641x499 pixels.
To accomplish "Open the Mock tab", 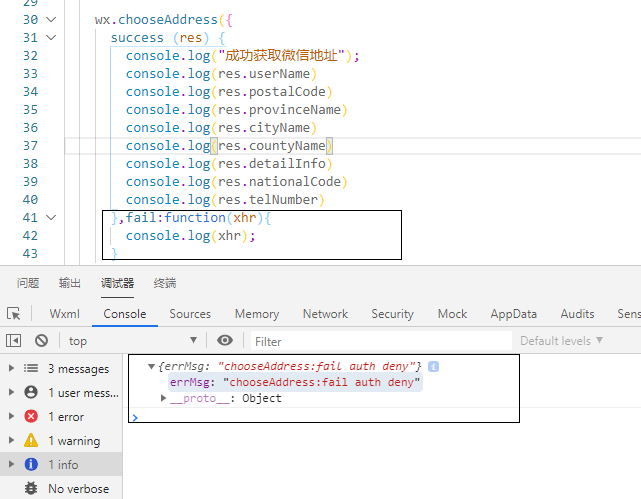I will 452,314.
